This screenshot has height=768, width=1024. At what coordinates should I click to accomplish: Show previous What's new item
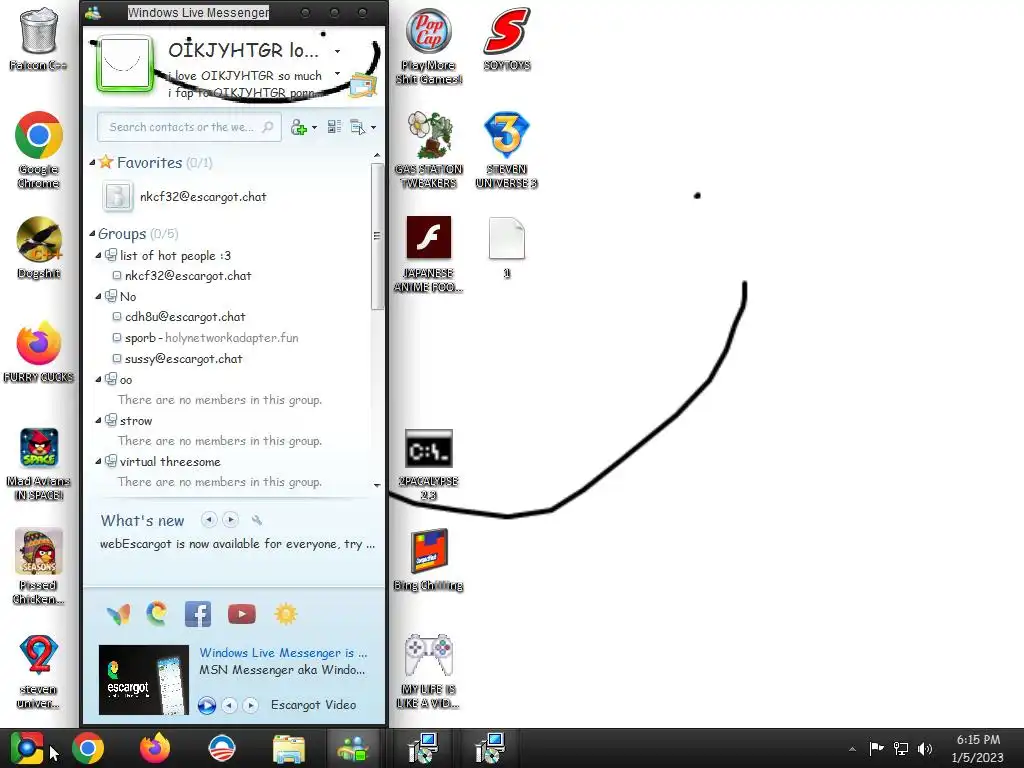[x=209, y=520]
